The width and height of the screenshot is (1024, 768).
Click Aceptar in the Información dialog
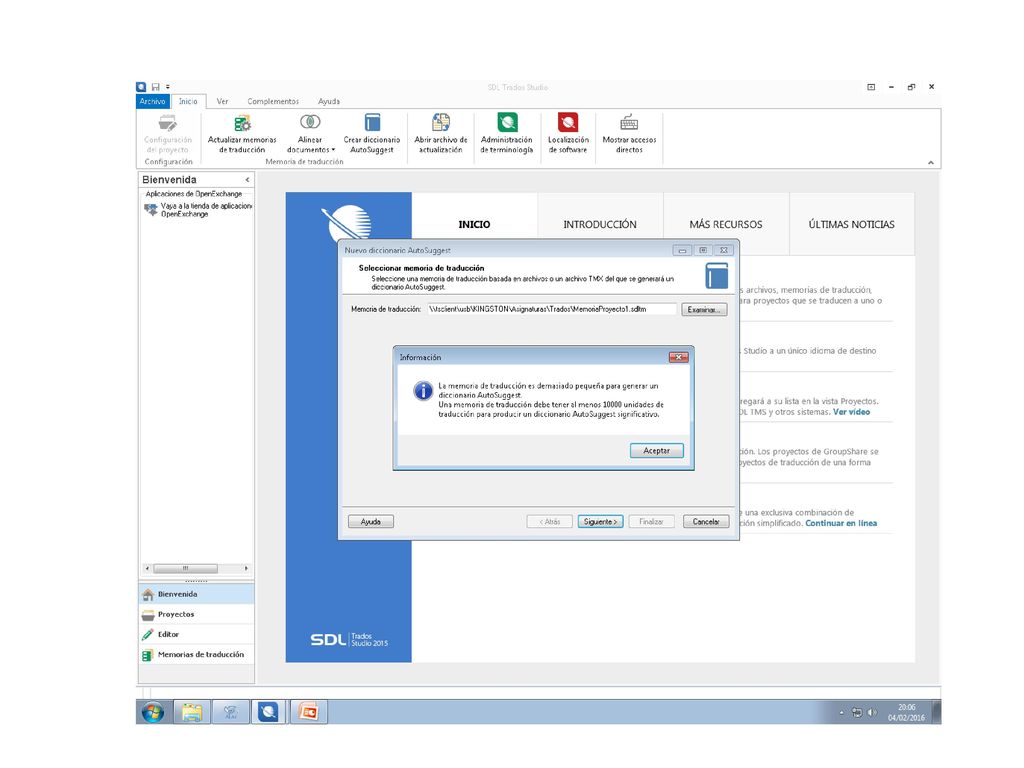click(x=656, y=451)
